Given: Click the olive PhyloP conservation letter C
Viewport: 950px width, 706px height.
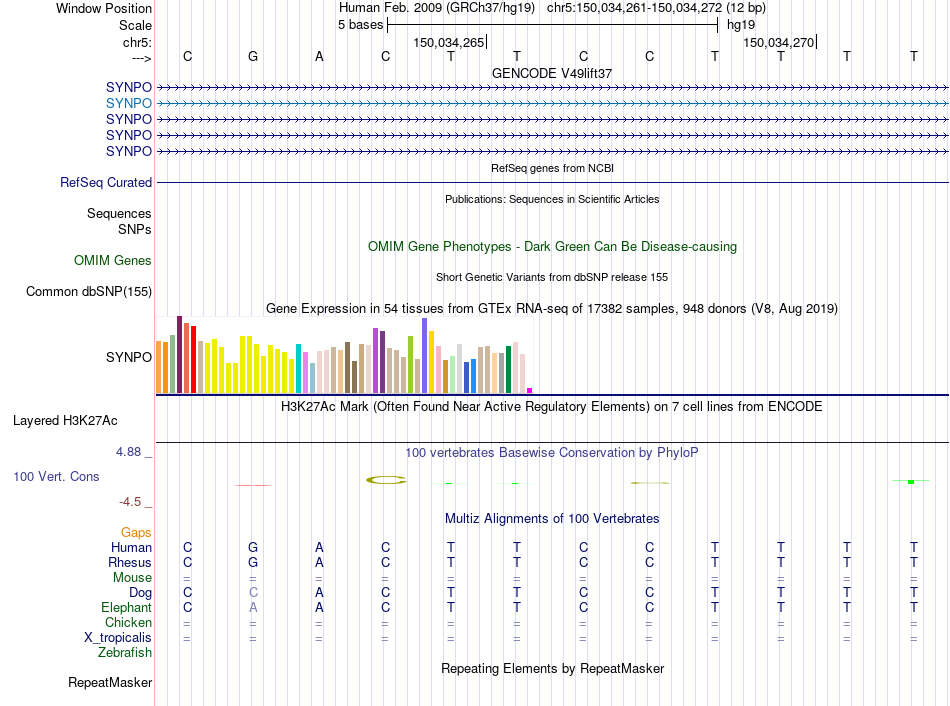Looking at the screenshot, I should pyautogui.click(x=386, y=480).
